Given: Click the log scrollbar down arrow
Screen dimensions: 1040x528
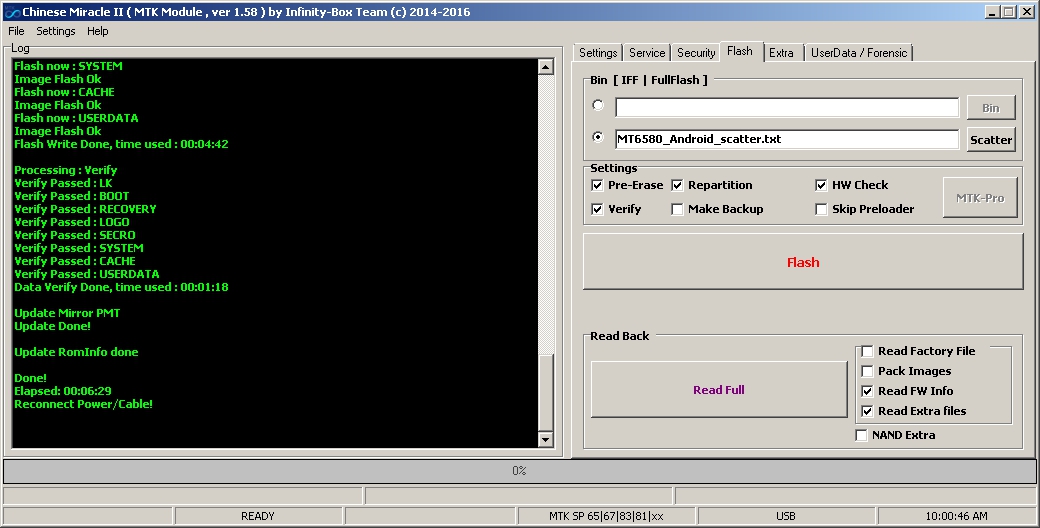Looking at the screenshot, I should [545, 439].
